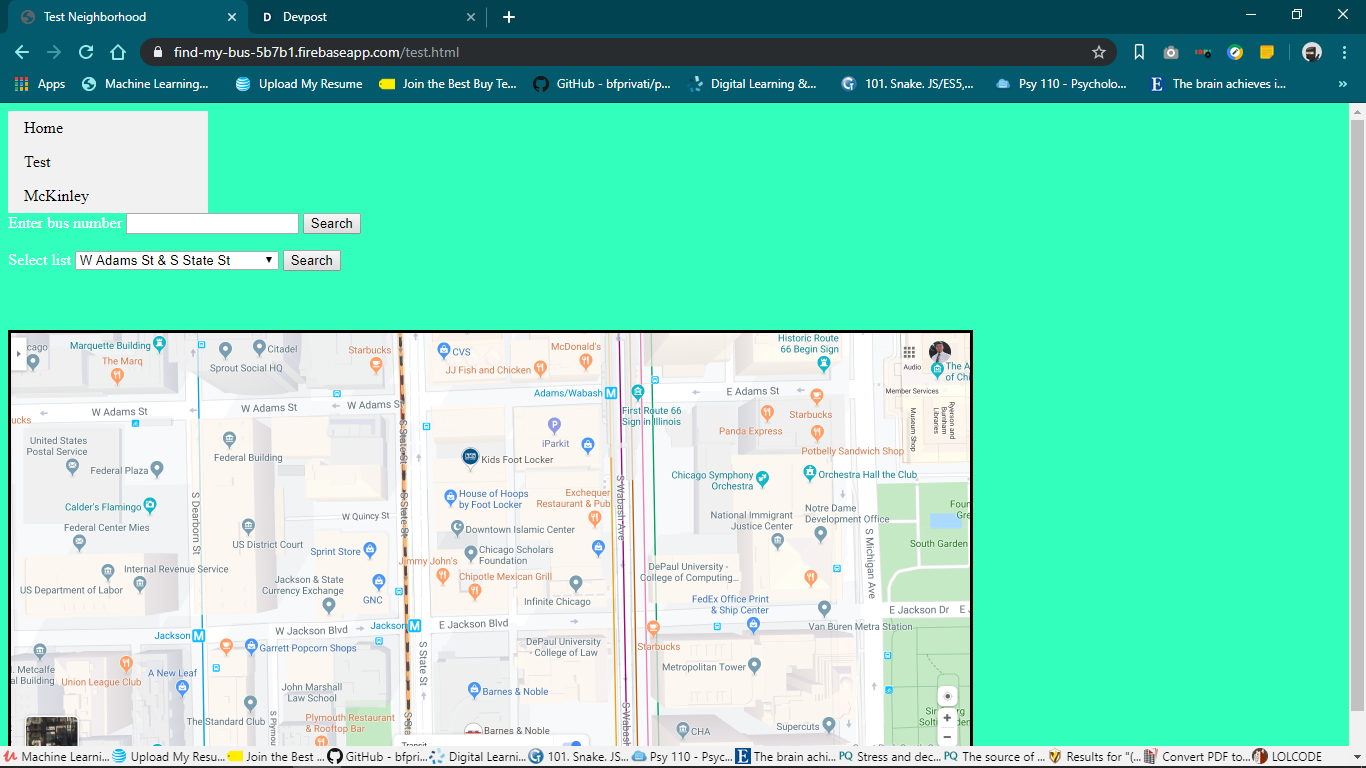This screenshot has height=768, width=1366.
Task: Reload the page with the refresh icon
Action: point(86,52)
